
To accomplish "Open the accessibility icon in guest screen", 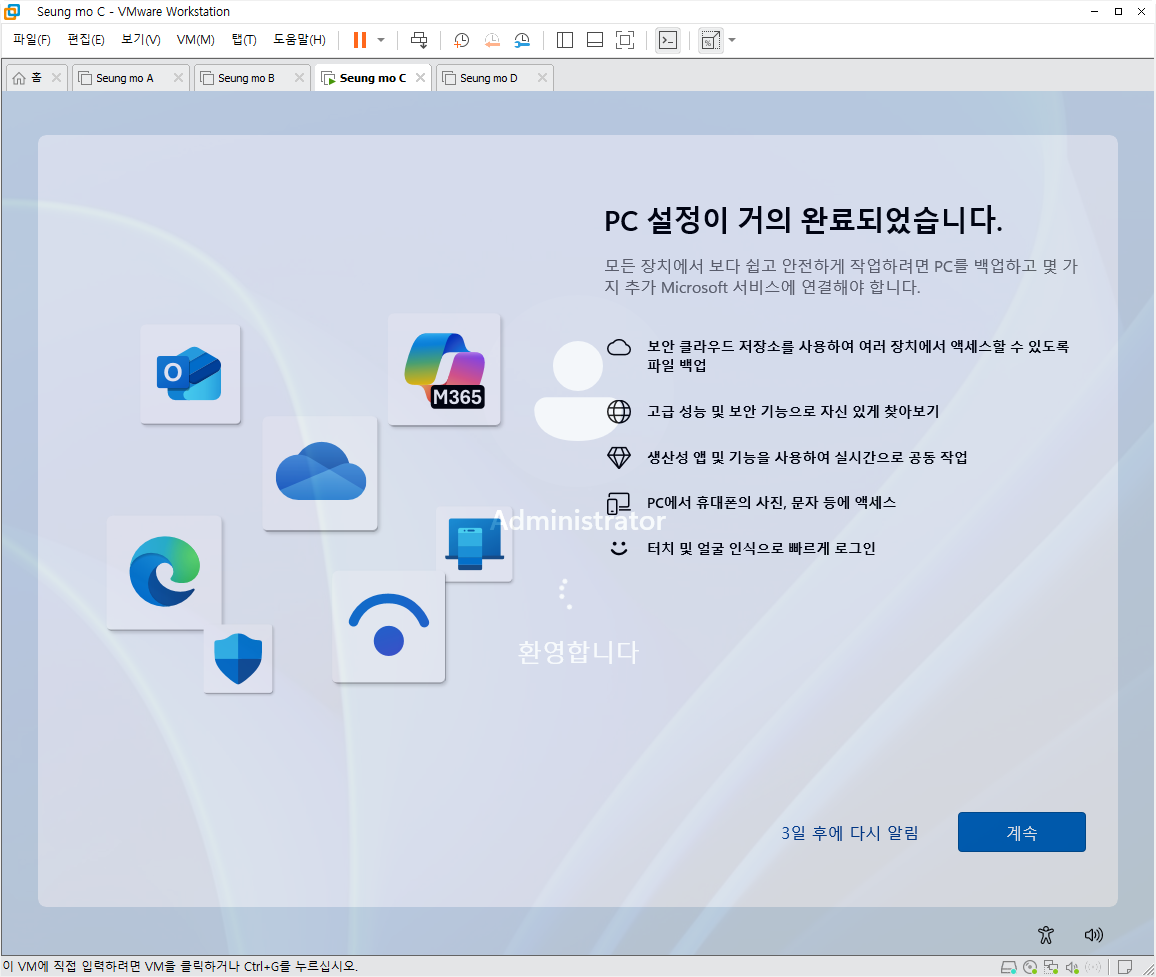I will (1045, 935).
